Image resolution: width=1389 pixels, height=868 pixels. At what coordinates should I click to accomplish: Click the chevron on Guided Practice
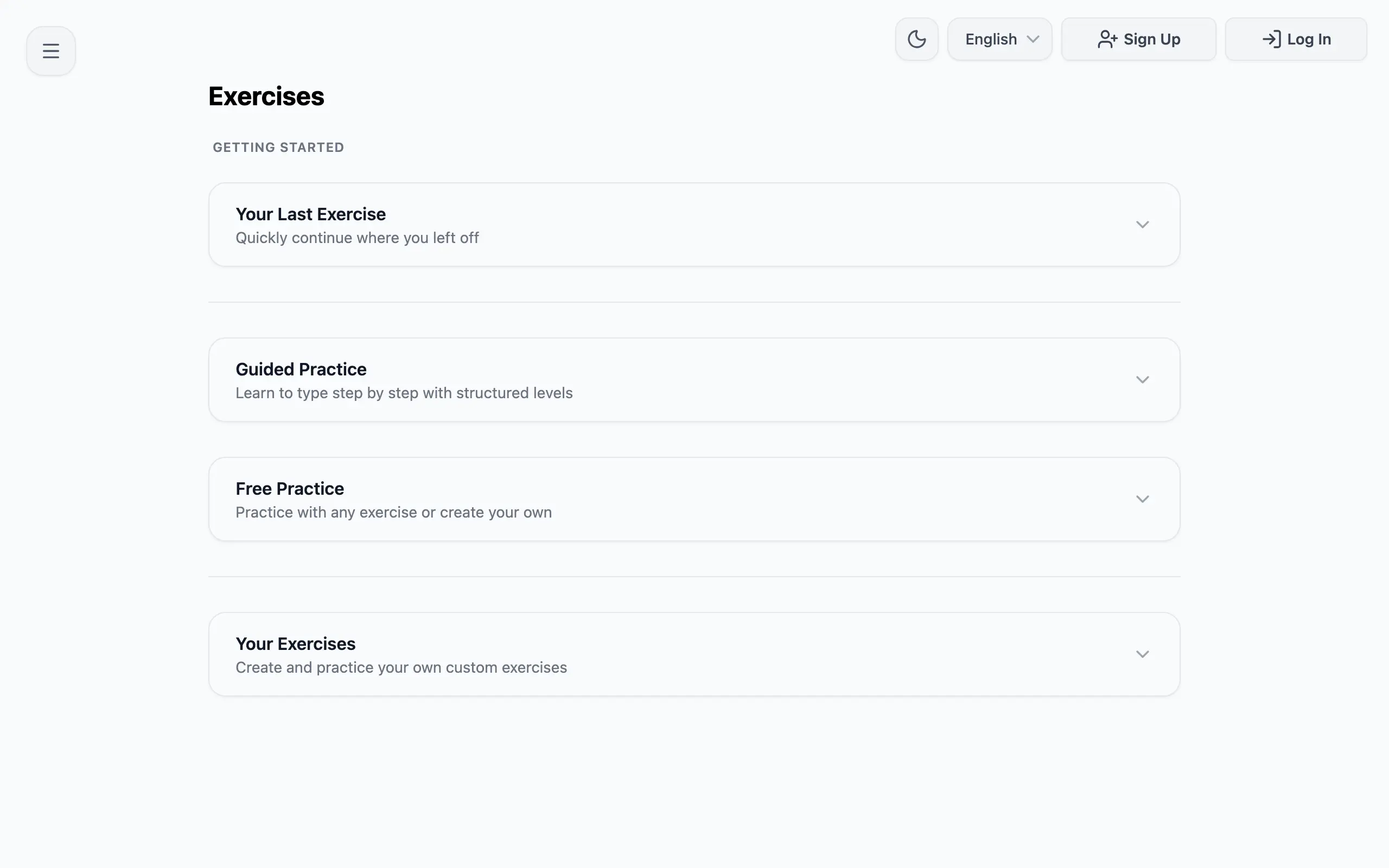[1142, 379]
